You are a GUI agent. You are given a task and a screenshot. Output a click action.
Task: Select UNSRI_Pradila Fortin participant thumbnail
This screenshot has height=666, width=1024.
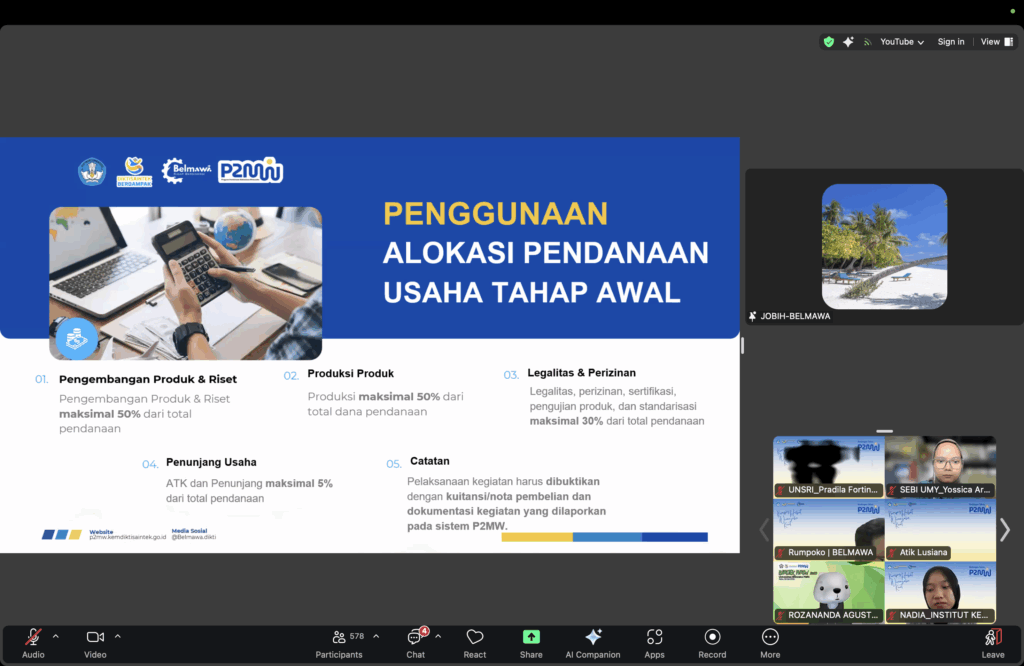829,467
